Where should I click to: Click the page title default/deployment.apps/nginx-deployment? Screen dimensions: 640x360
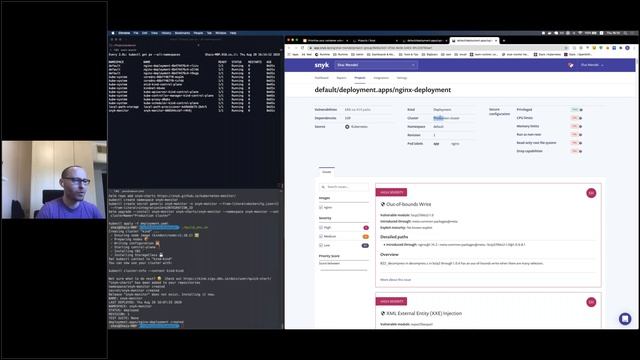coord(383,90)
